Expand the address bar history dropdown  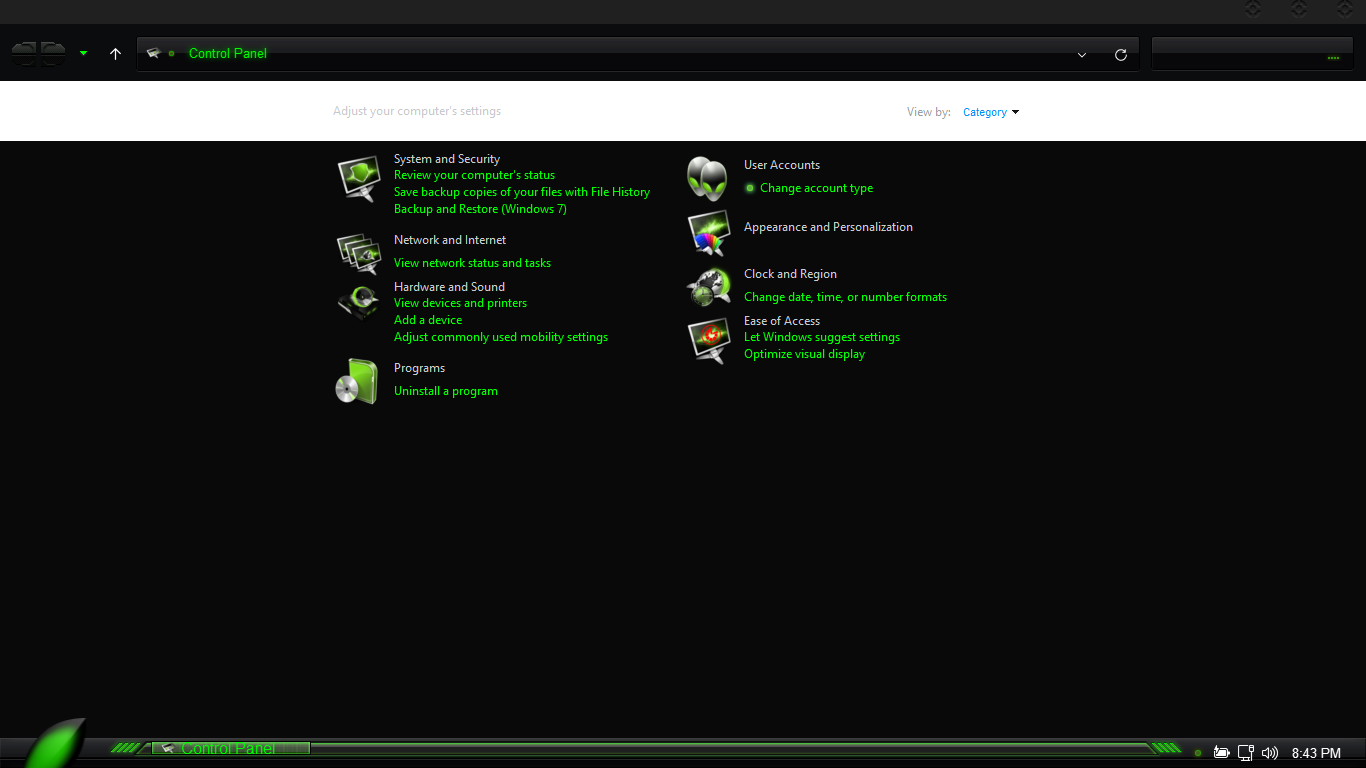(1082, 55)
